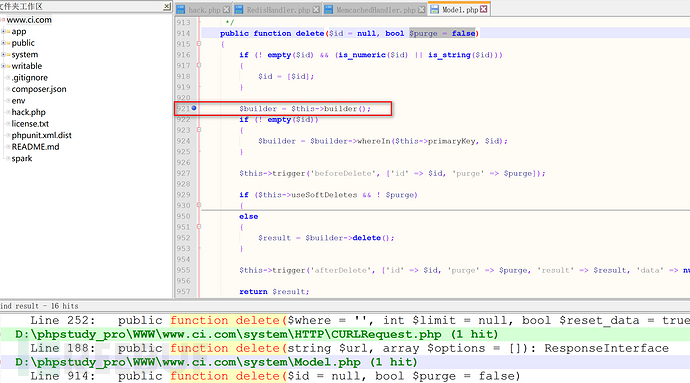Click the useSoftDeletes if statement line
Image resolution: width=690 pixels, height=383 pixels.
328,195
